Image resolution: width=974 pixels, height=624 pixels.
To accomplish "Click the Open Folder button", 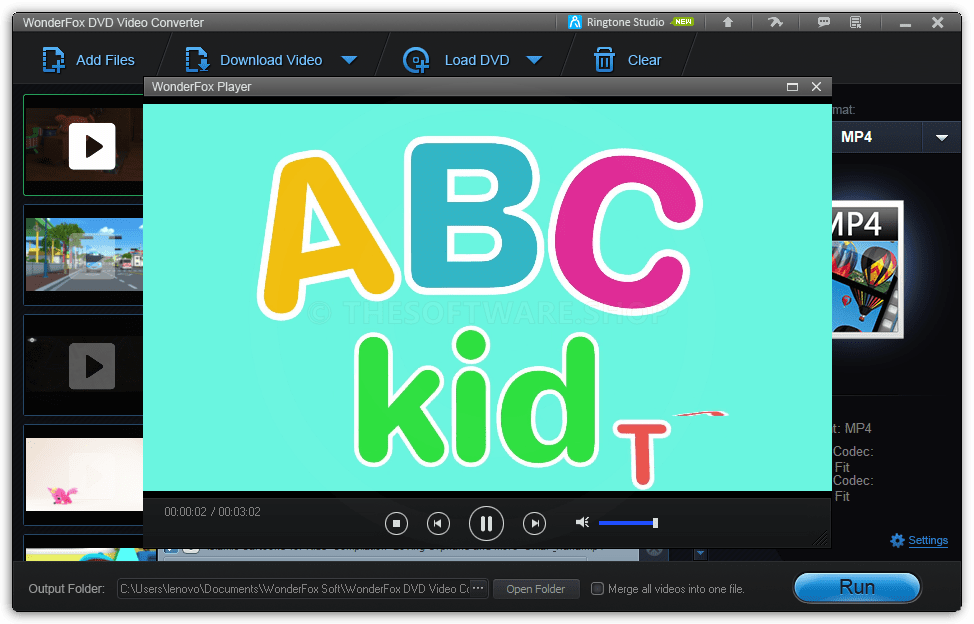I will (x=535, y=589).
